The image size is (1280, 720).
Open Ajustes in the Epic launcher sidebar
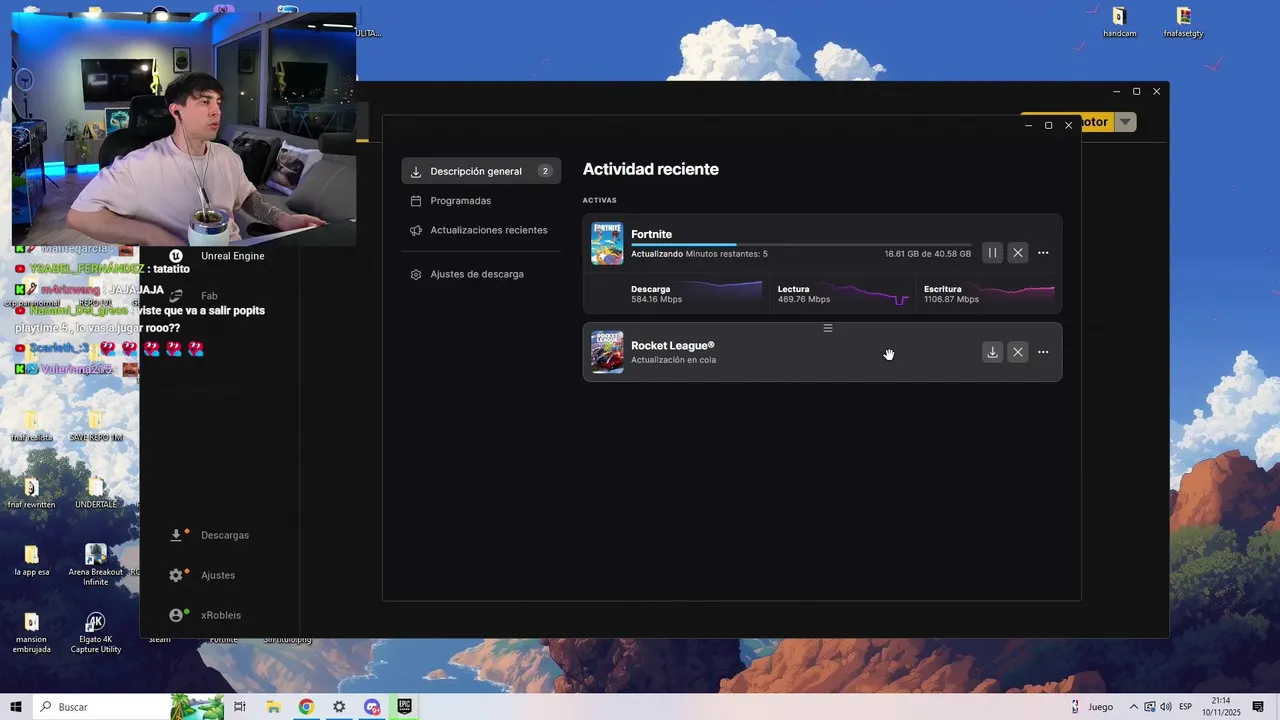click(204, 575)
